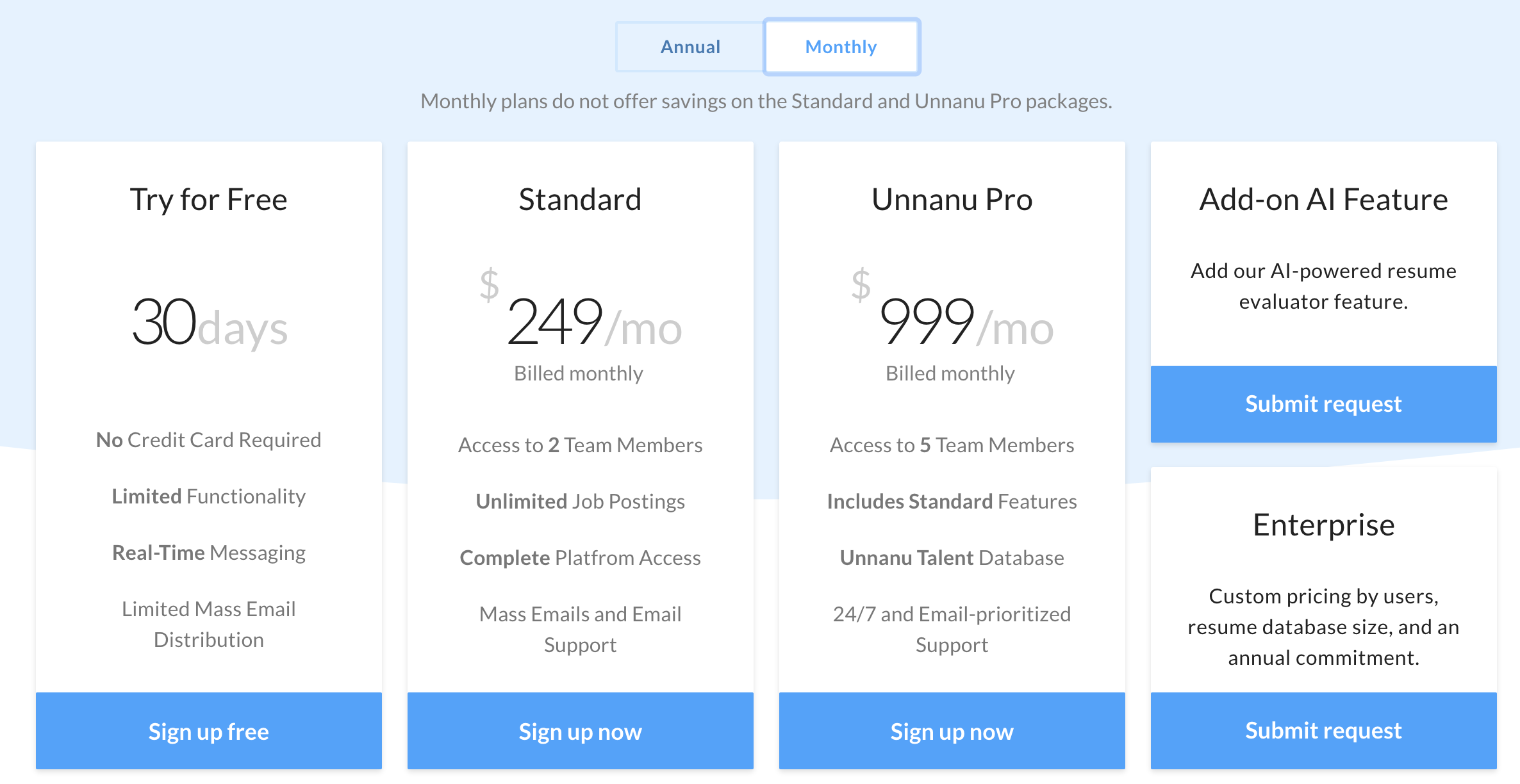Click the Add-on AI Feature heading
This screenshot has height=784, width=1520.
coord(1324,199)
